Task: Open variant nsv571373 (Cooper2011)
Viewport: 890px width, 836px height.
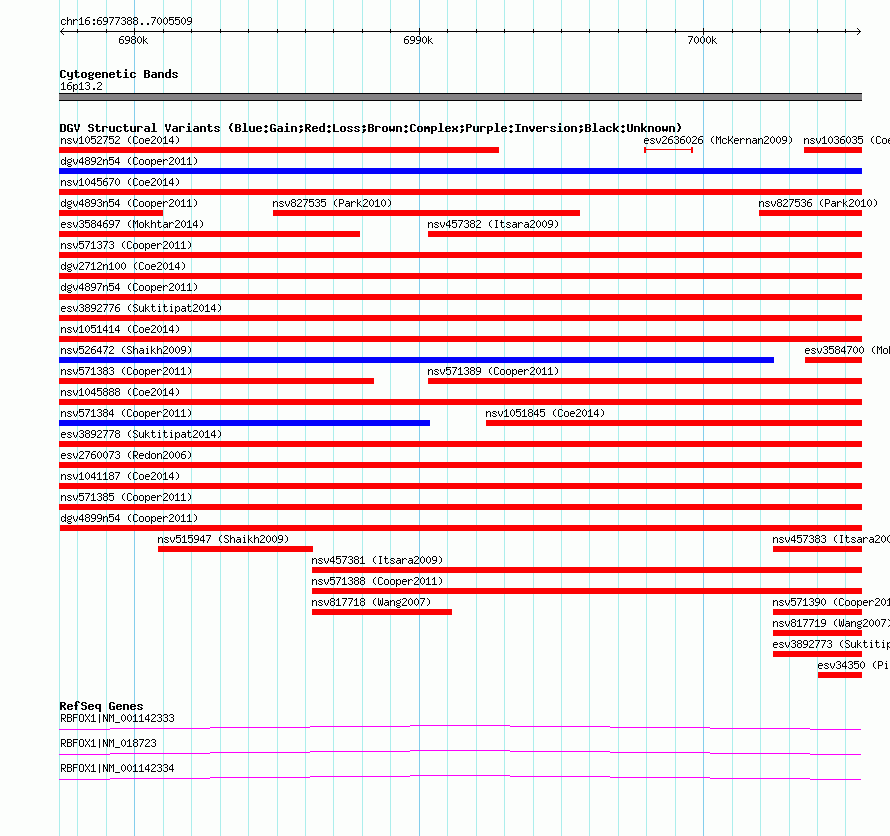Action: click(x=126, y=245)
